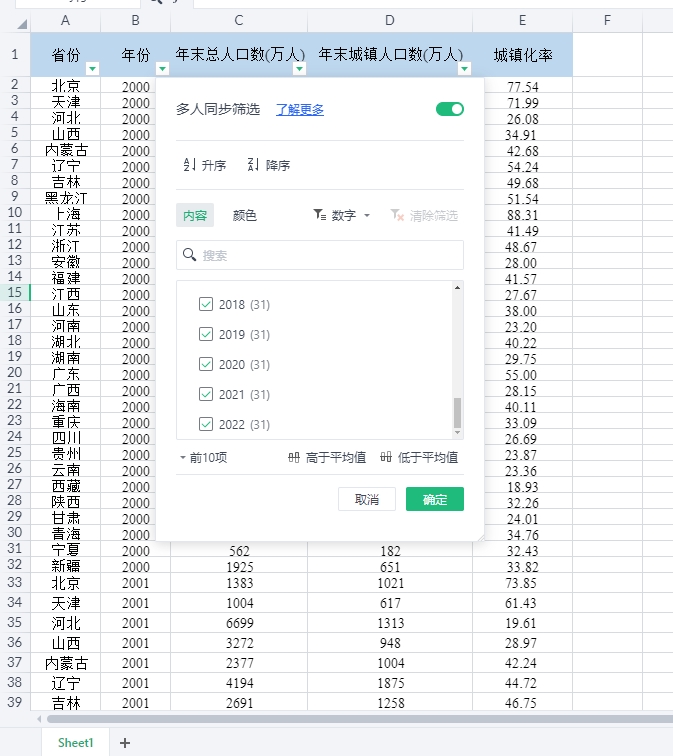Click cell with value 77.54

[523, 87]
